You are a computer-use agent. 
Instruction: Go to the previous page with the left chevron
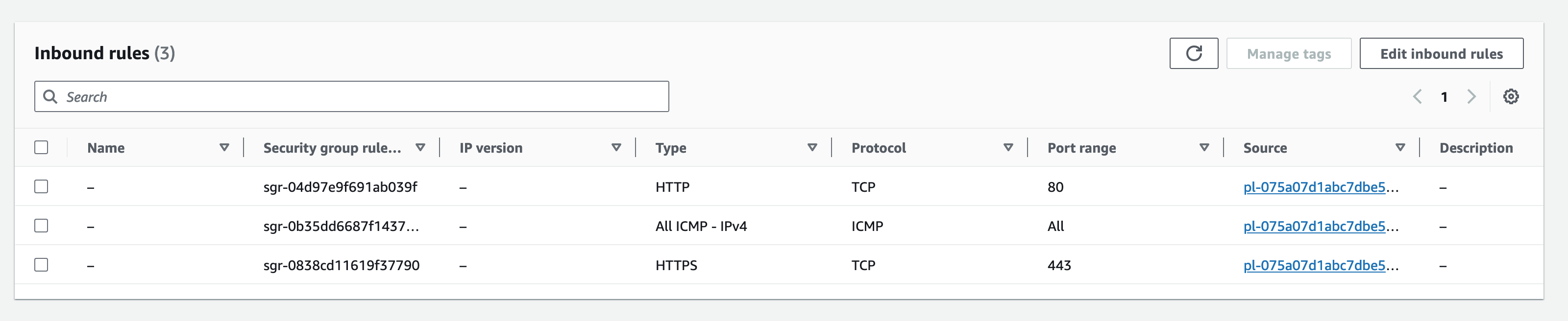[x=1419, y=96]
